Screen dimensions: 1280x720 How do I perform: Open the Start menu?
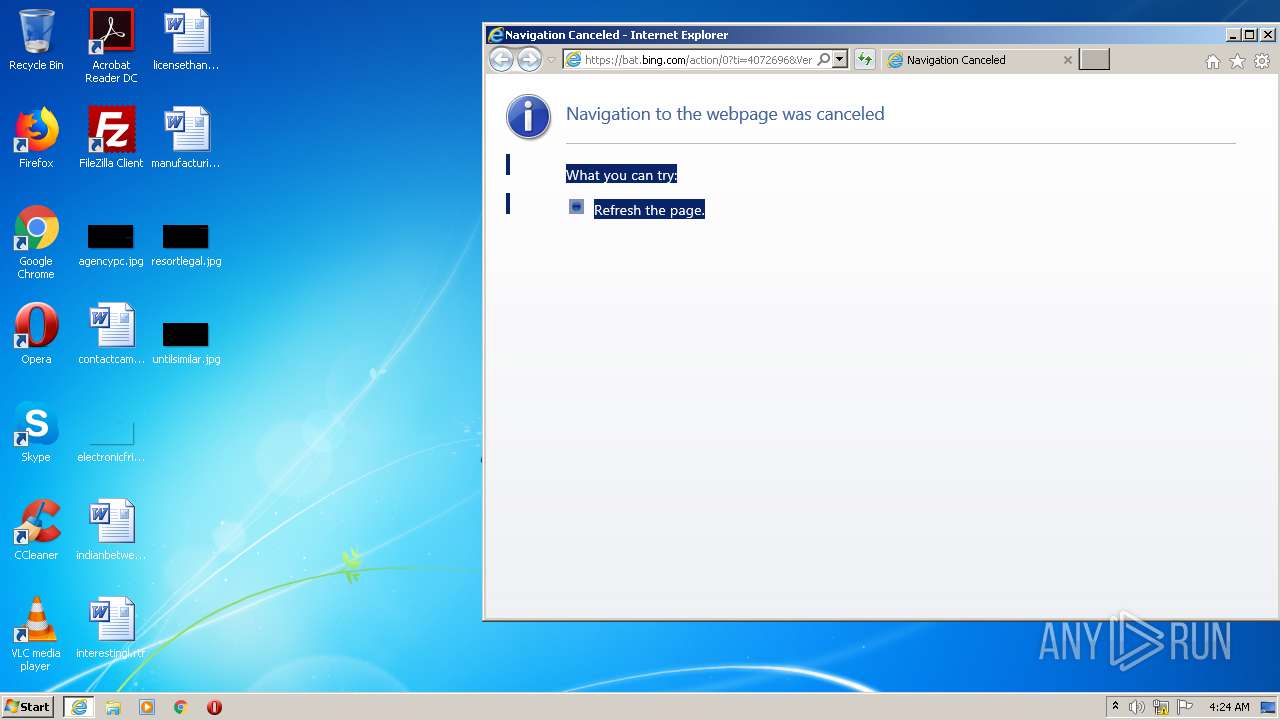(28, 707)
